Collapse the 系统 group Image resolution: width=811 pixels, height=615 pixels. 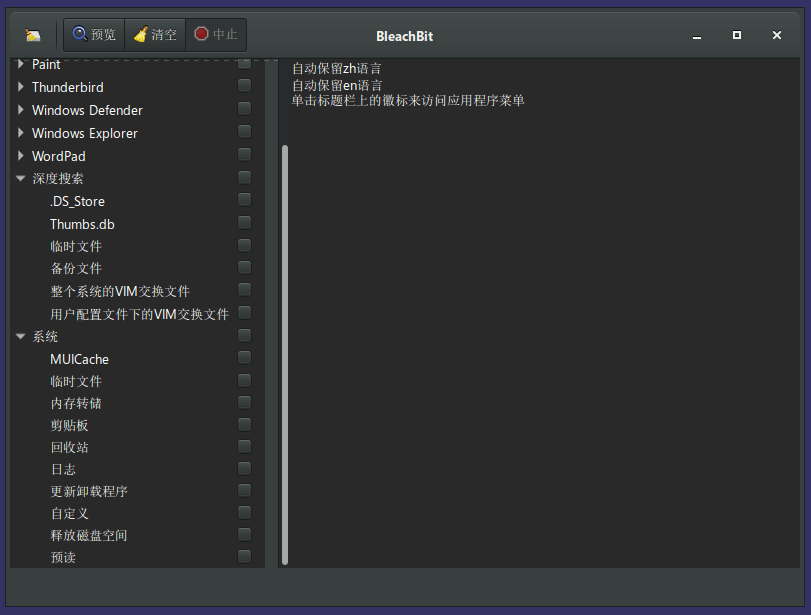click(x=21, y=336)
